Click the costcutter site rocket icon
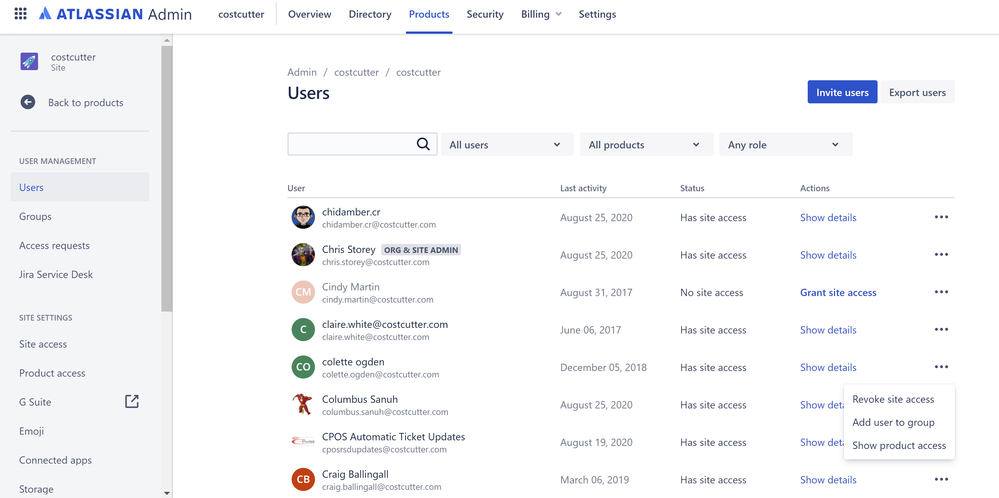Screen dimensions: 999x498 (x=29, y=62)
